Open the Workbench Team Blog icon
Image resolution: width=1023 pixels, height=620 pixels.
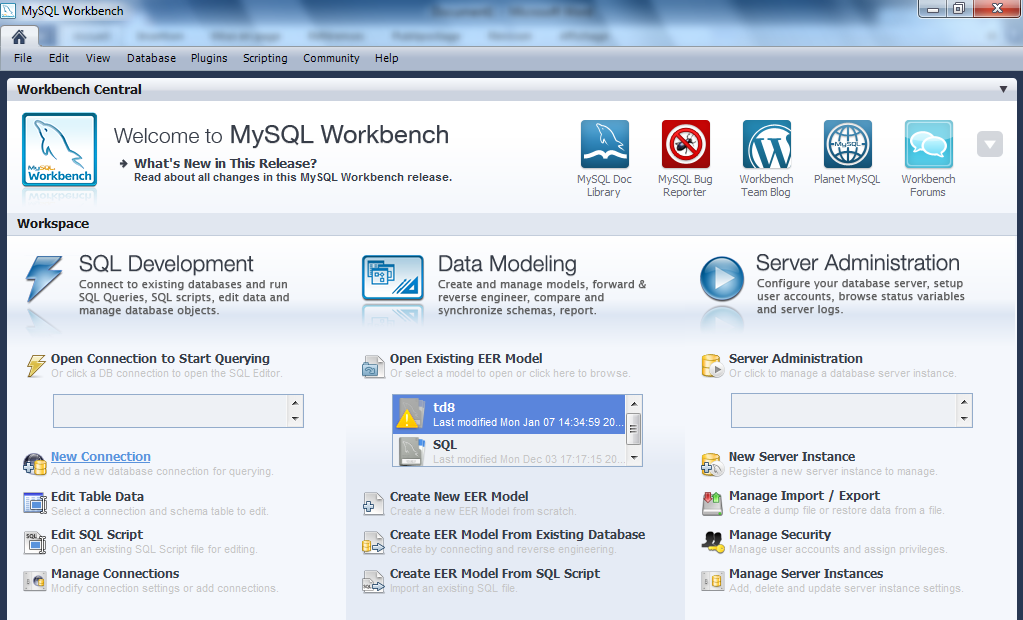pyautogui.click(x=766, y=145)
